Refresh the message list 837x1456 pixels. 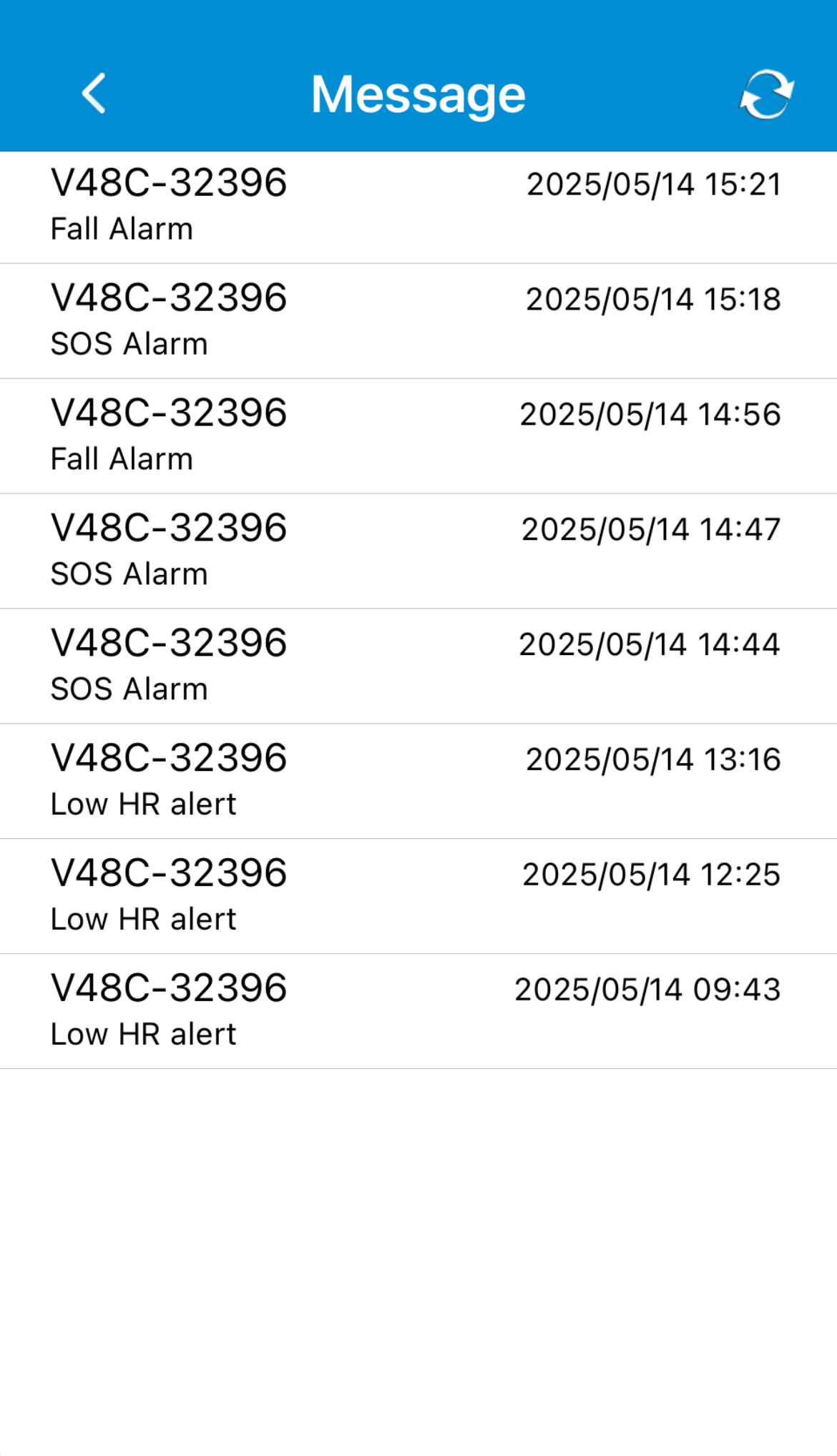click(766, 94)
